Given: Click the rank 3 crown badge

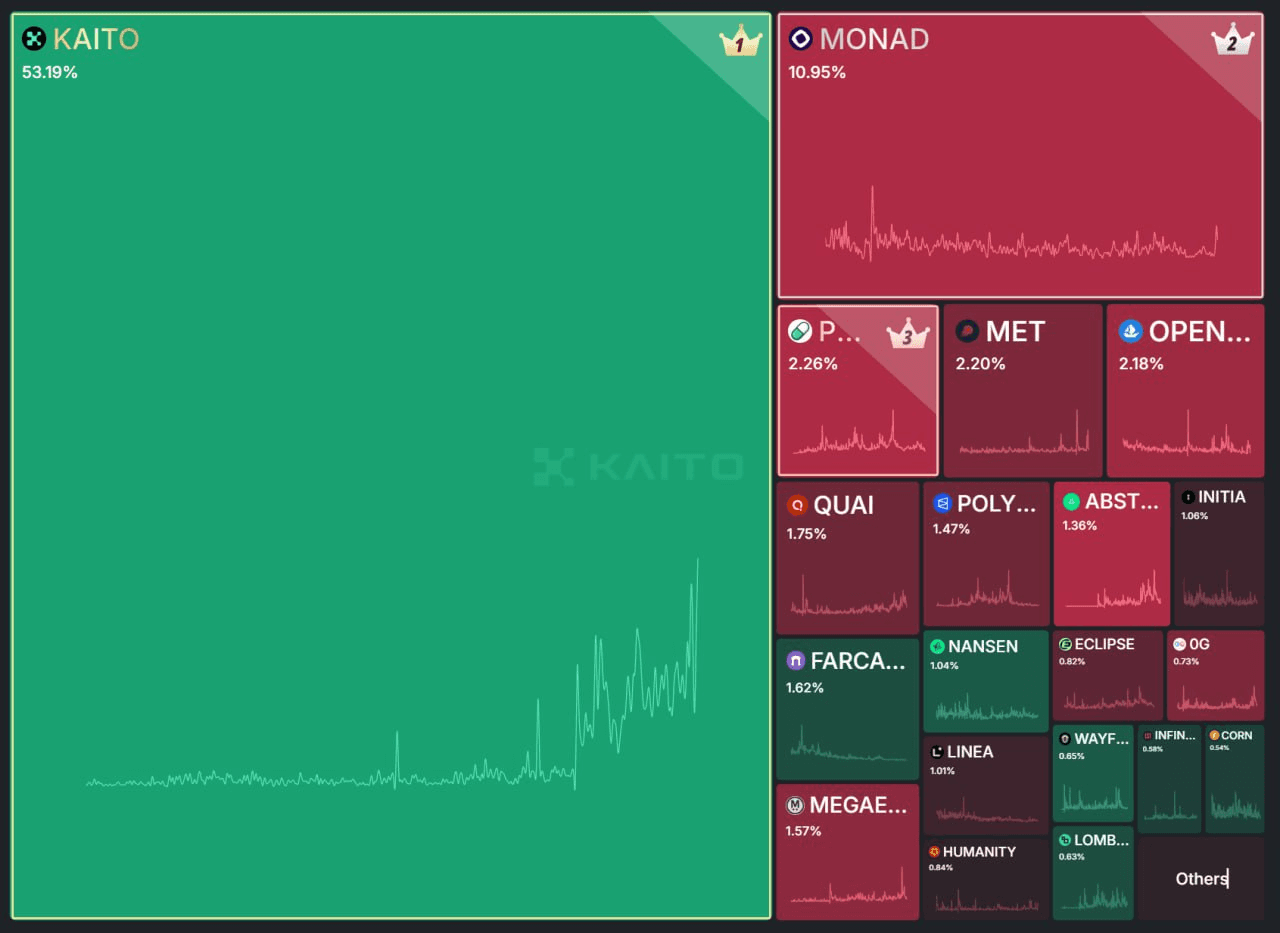Looking at the screenshot, I should [x=907, y=333].
